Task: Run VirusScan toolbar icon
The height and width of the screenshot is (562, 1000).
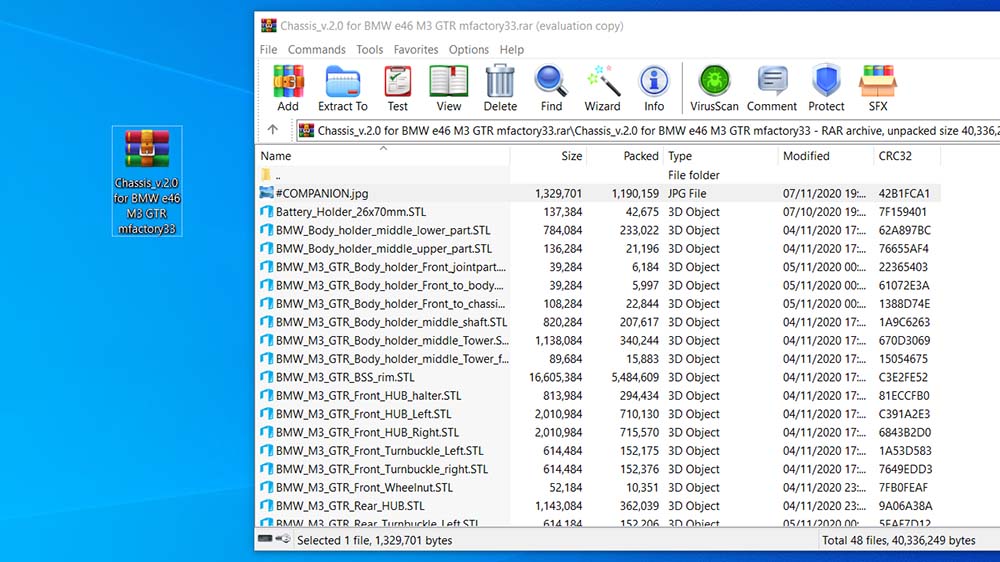Action: tap(714, 88)
